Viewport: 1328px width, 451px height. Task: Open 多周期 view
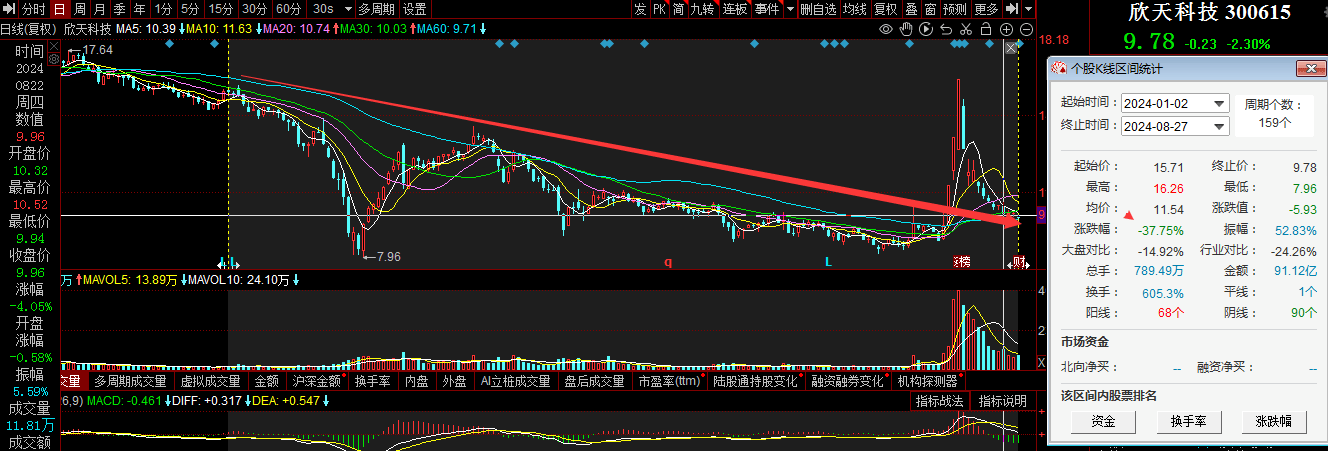377,9
